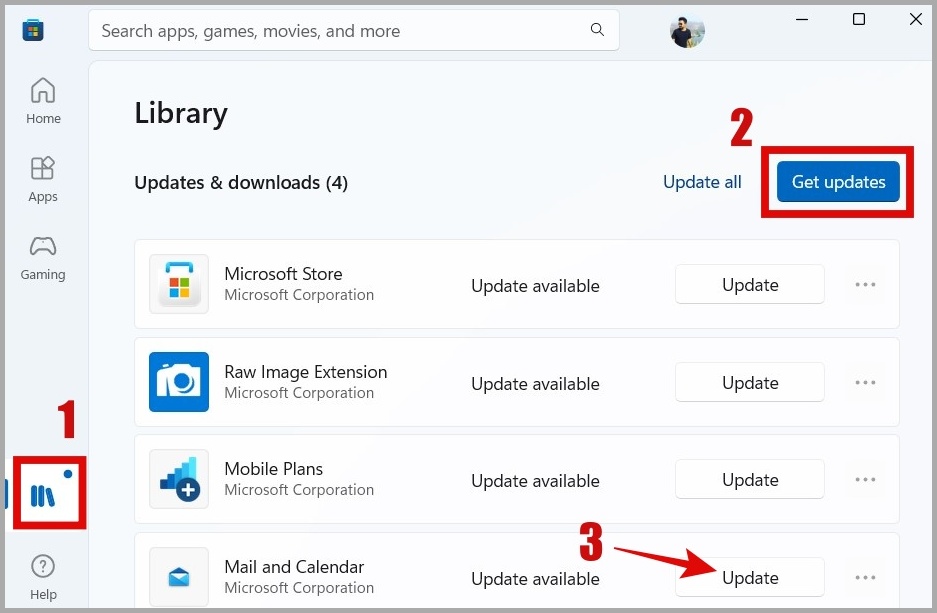Open more options for Microsoft Store
This screenshot has width=937, height=613.
point(865,285)
